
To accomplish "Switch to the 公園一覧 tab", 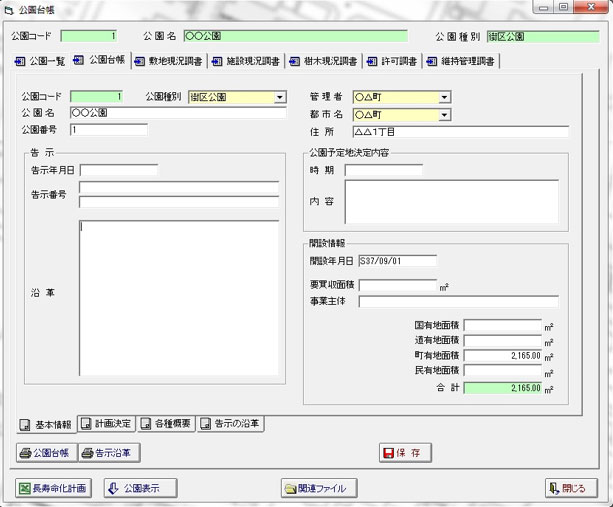I will pyautogui.click(x=41, y=61).
